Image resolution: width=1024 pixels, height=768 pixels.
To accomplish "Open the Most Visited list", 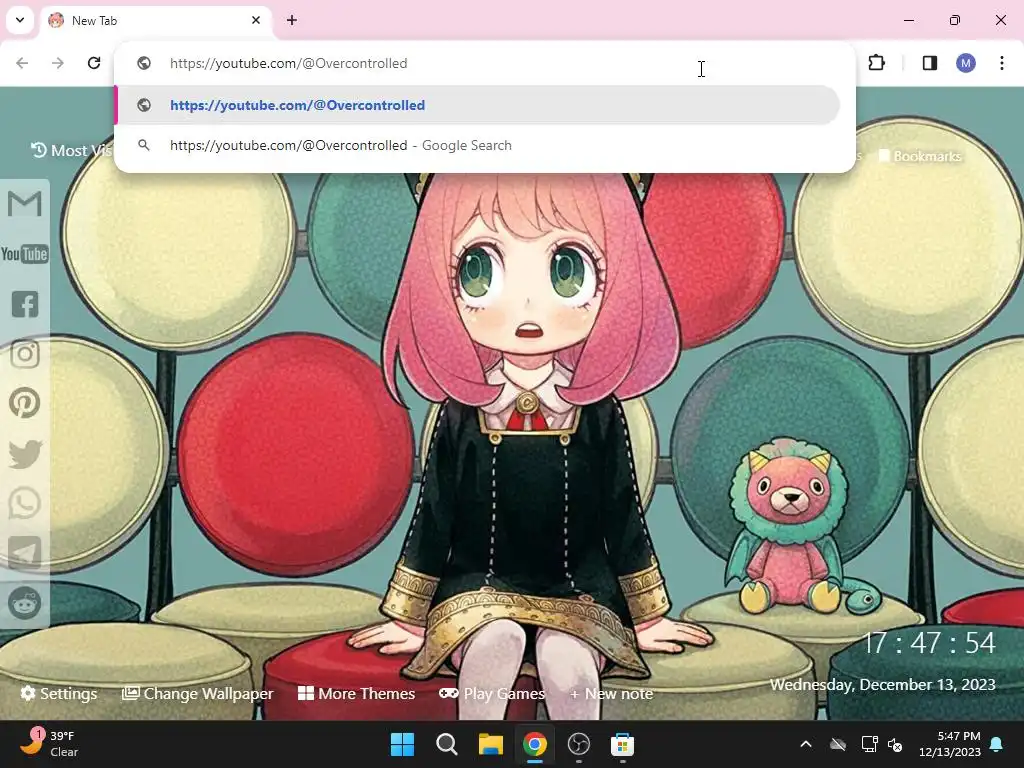I will click(72, 150).
